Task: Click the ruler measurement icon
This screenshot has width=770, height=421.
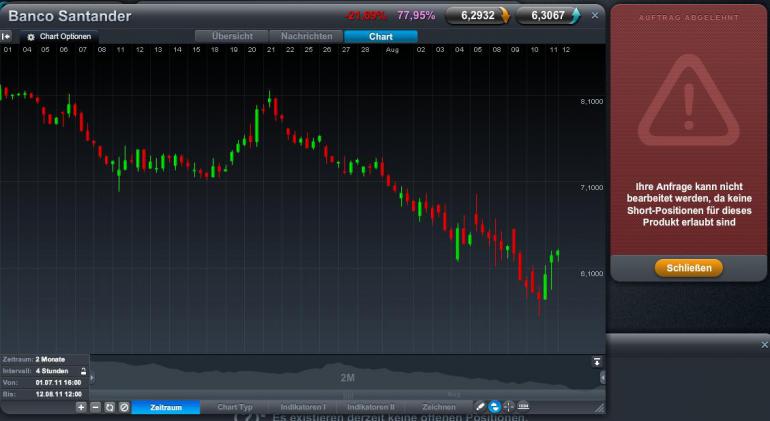Action: 523,407
